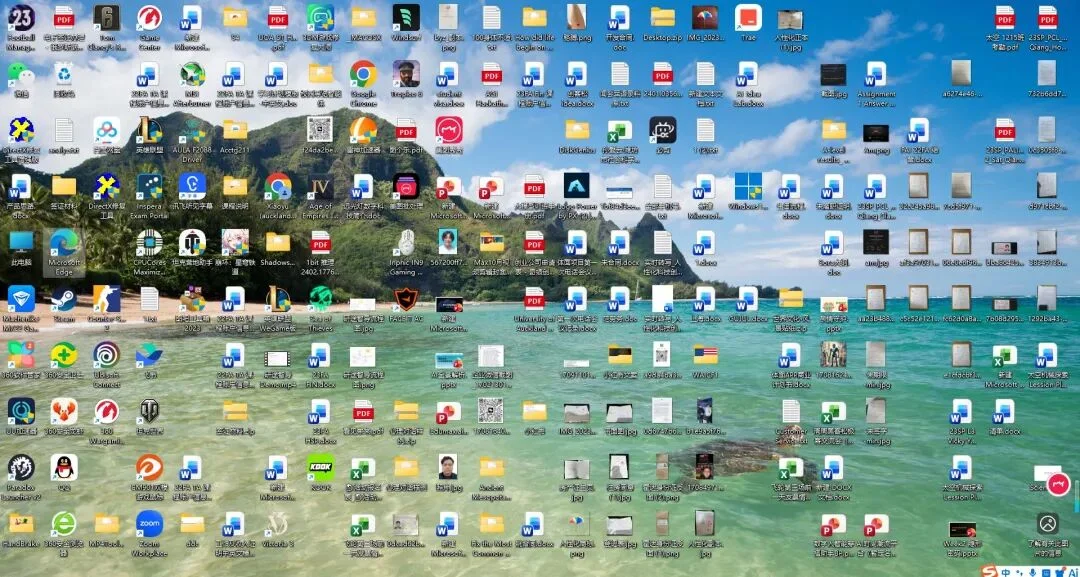This screenshot has width=1080, height=577.
Task: Launch Zoom Workplace app
Action: [x=149, y=524]
